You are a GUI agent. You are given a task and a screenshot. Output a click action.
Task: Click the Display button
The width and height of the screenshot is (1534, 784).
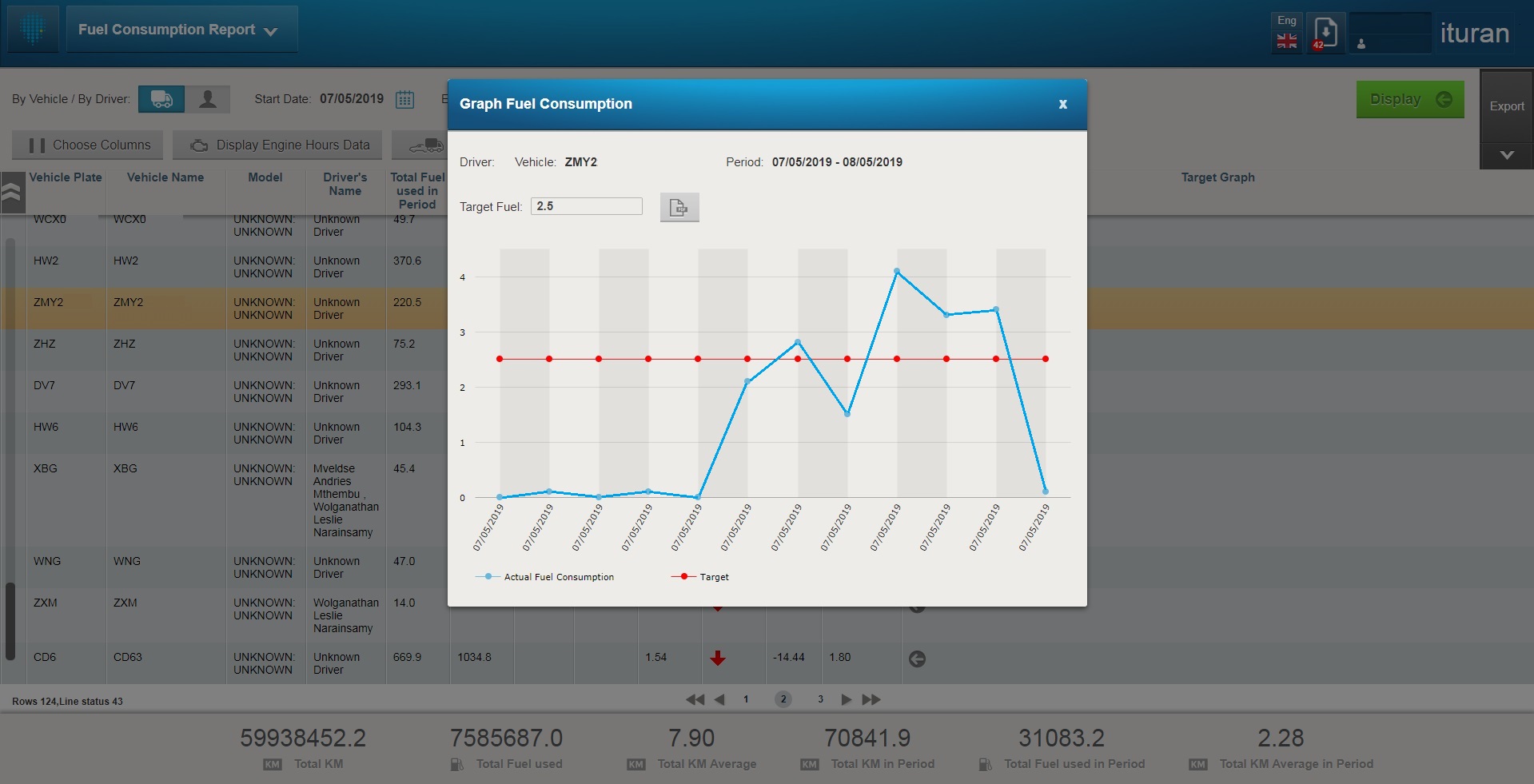[1408, 99]
